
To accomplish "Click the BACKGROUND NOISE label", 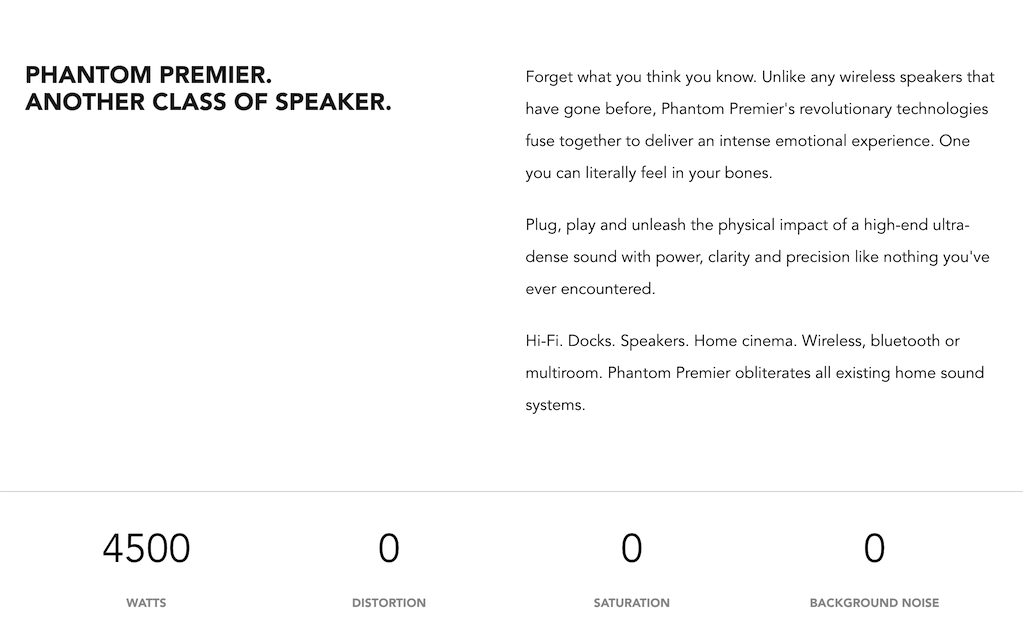I will pyautogui.click(x=874, y=603).
